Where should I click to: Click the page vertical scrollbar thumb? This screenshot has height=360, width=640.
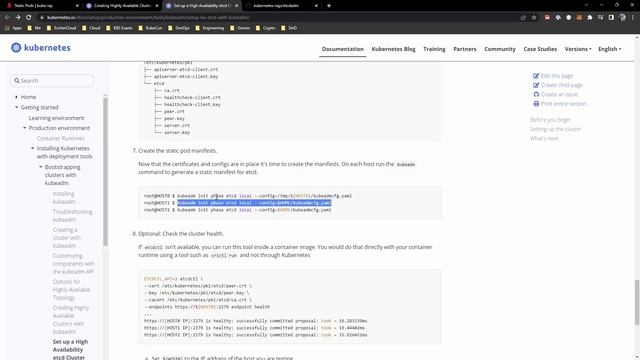tap(637, 302)
